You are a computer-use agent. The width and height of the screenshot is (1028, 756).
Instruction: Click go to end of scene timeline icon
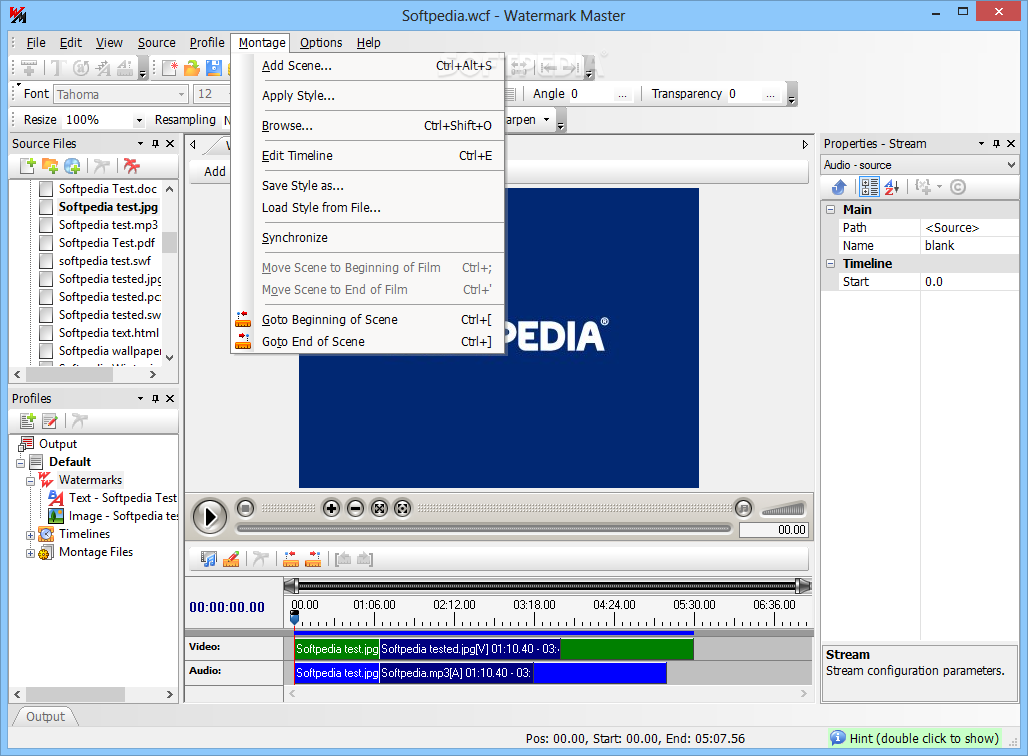(x=313, y=559)
